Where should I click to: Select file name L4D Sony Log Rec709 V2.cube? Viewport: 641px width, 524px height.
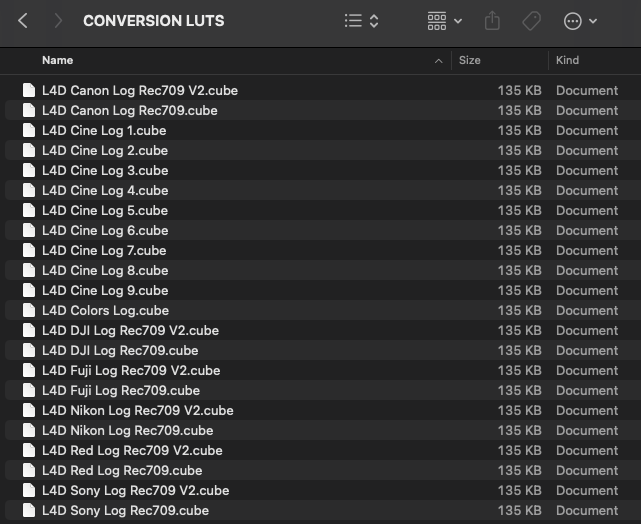(x=136, y=491)
